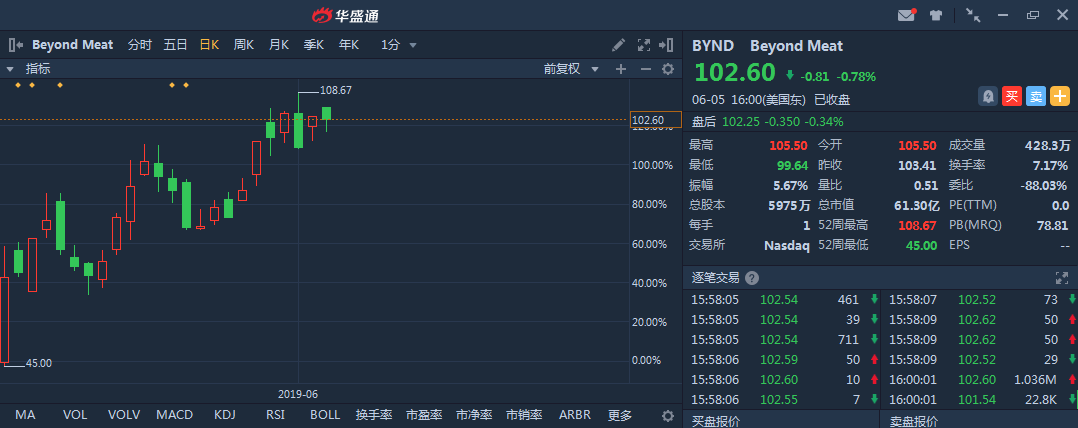Open tick trades help question mark
Viewport: 1078px width, 428px height.
752,278
